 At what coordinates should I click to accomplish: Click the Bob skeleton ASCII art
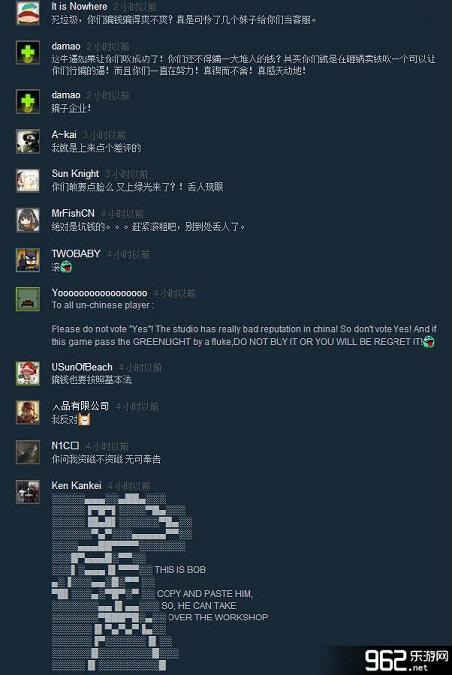[122, 582]
